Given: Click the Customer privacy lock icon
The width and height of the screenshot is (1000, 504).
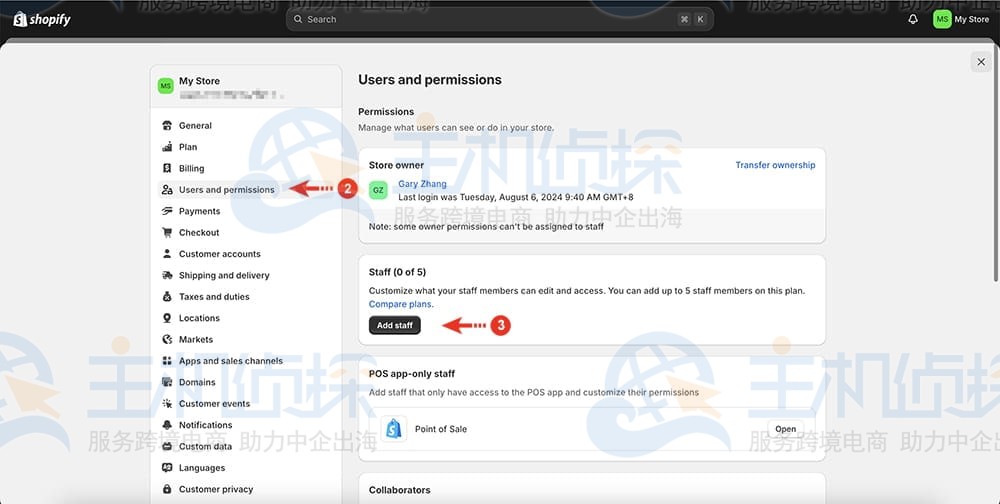Looking at the screenshot, I should [x=167, y=489].
